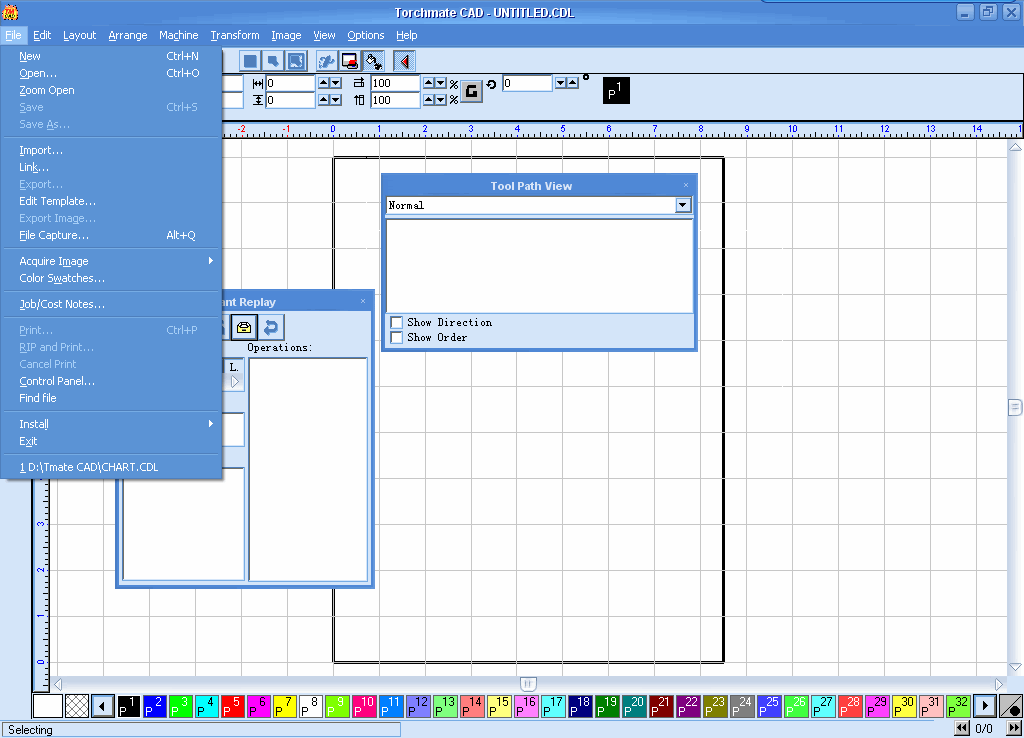Click the page marker on the vertical scrollbar
Viewport: 1024px width, 738px height.
click(1014, 408)
